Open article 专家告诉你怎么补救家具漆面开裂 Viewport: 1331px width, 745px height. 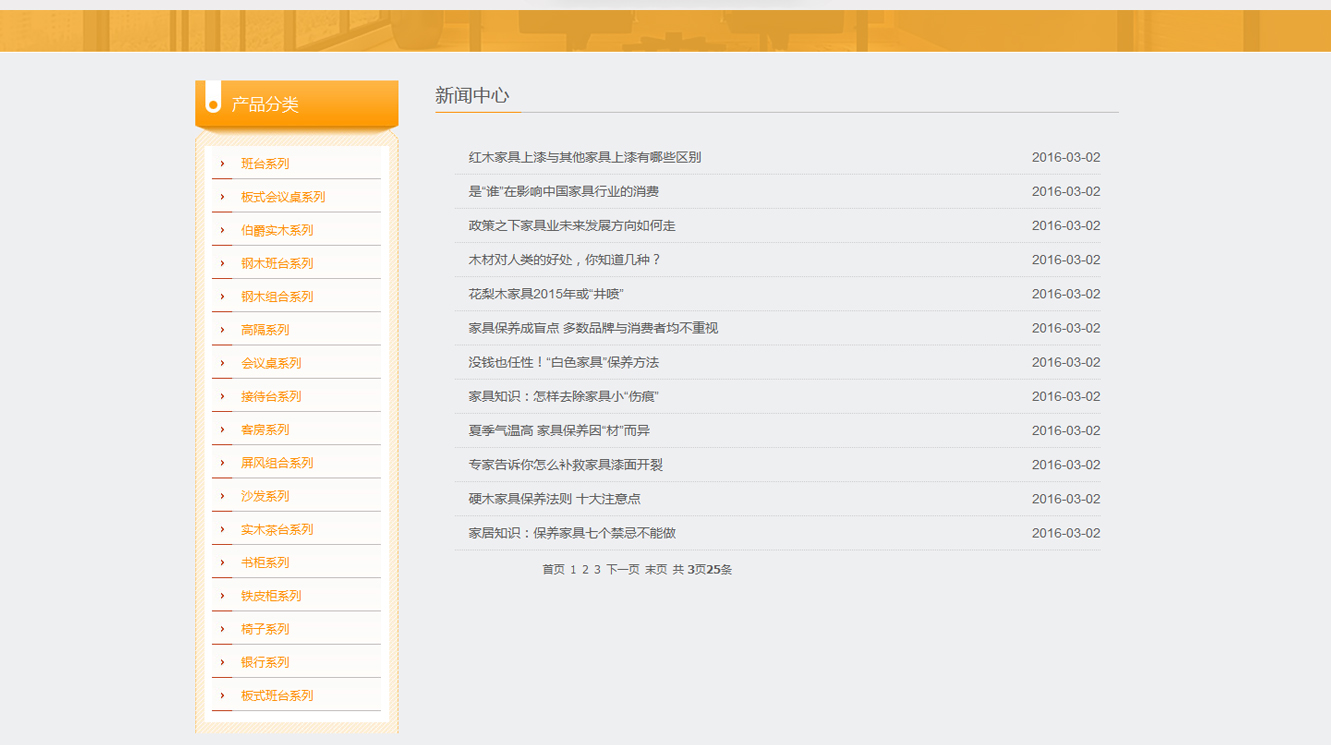[x=565, y=465]
